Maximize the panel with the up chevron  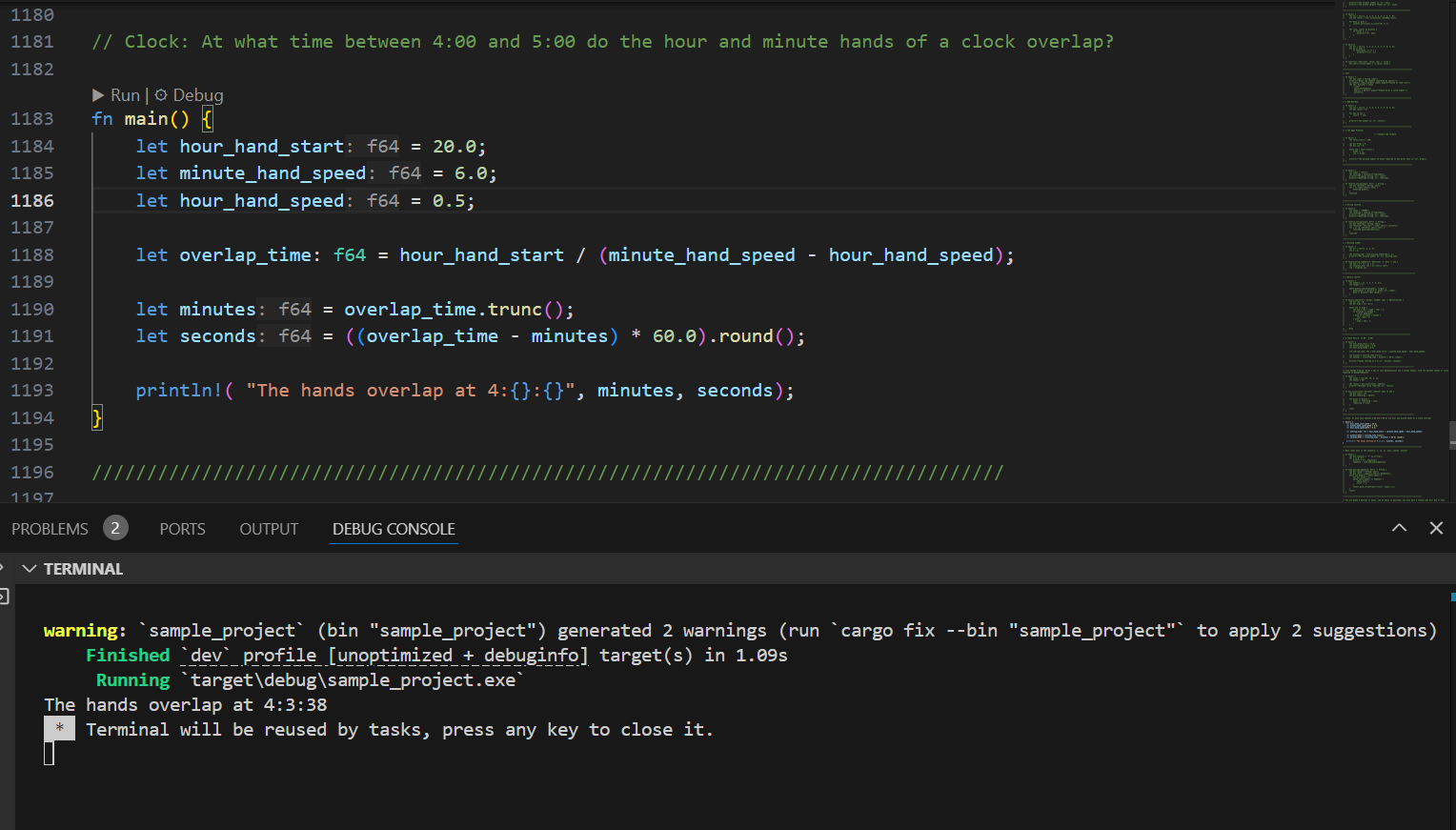pyautogui.click(x=1399, y=528)
